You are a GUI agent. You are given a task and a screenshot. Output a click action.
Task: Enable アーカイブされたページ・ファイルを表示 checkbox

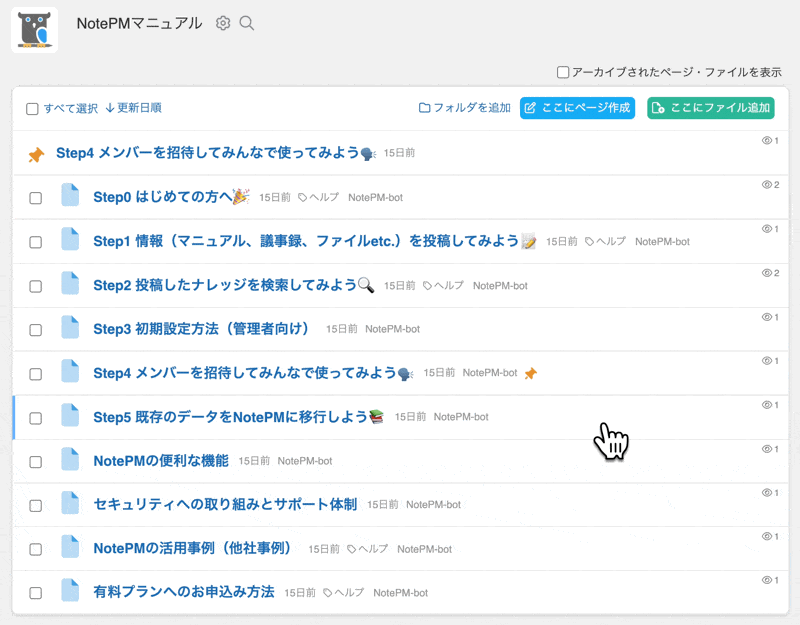coord(563,72)
